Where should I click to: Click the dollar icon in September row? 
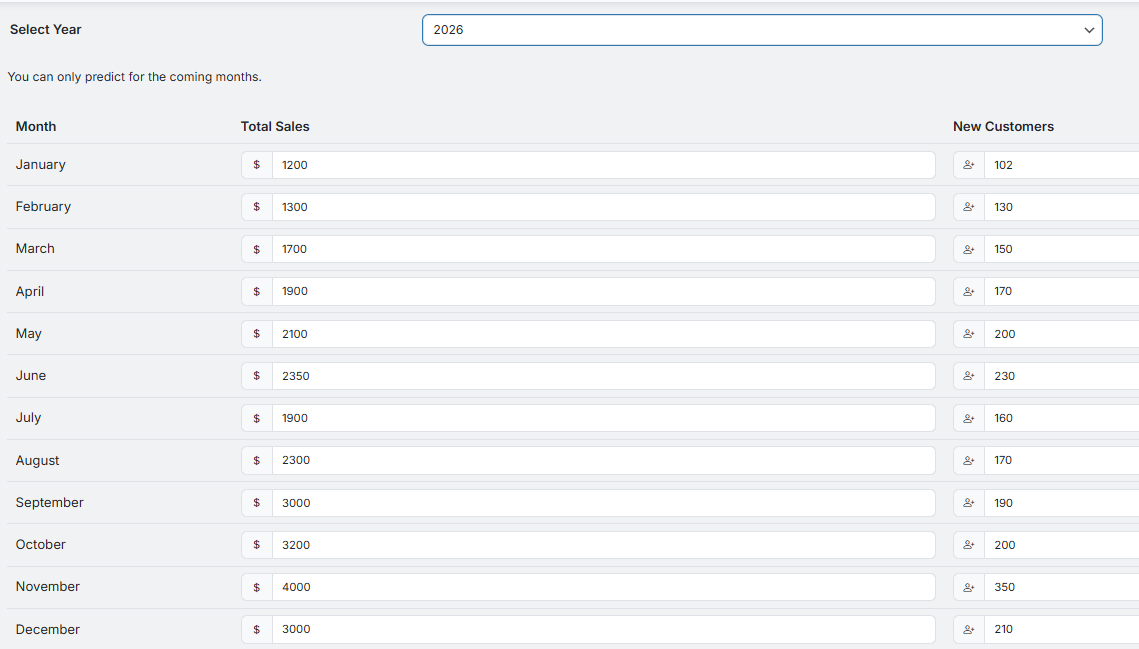257,503
